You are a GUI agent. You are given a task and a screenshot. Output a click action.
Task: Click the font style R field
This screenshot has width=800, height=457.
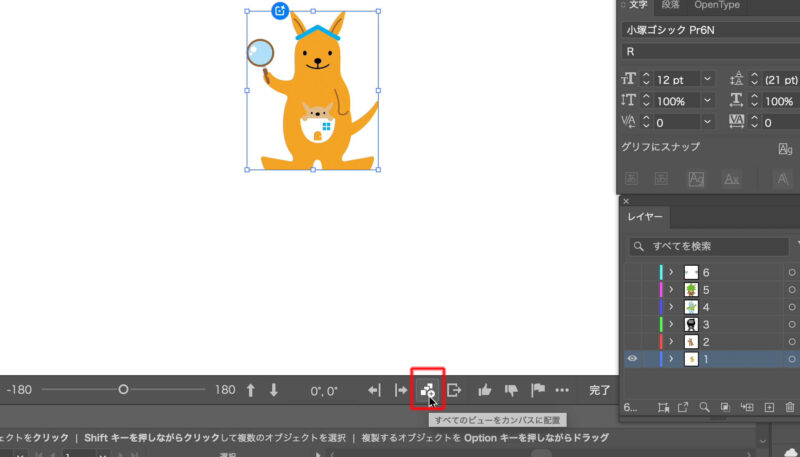click(x=711, y=52)
